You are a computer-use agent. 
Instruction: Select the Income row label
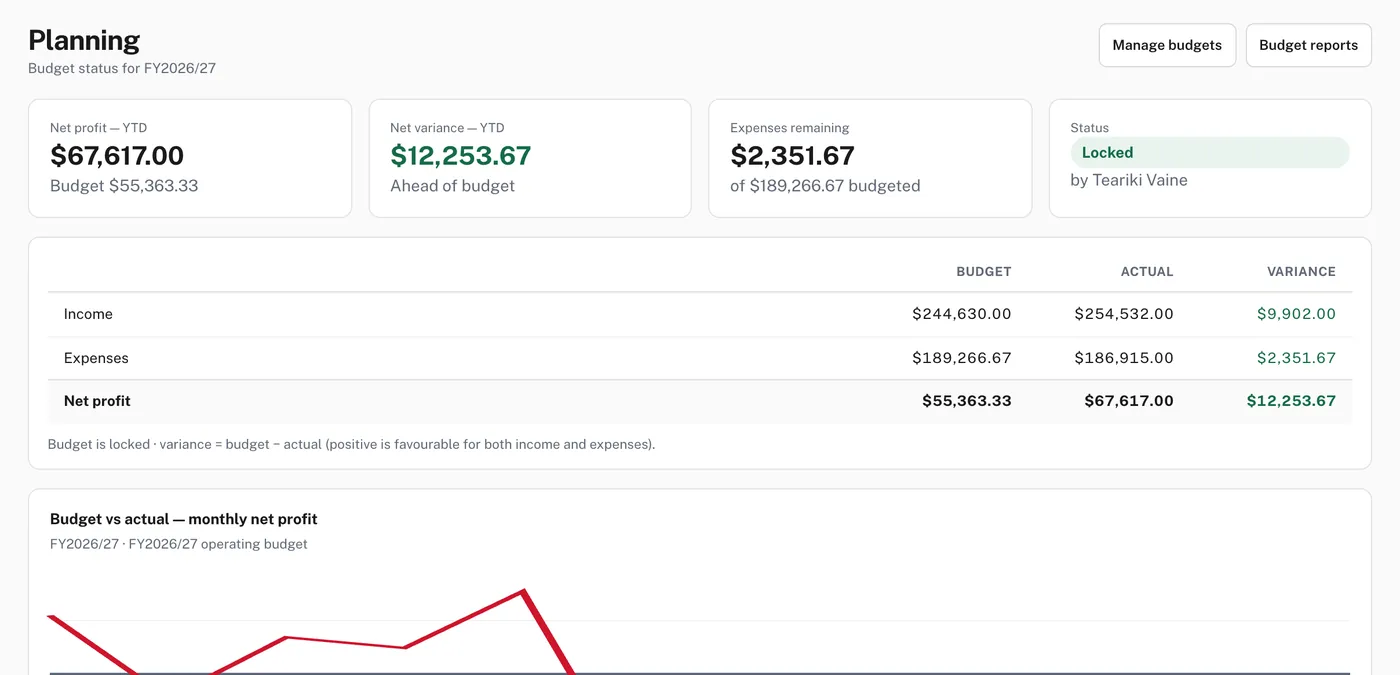coord(88,314)
